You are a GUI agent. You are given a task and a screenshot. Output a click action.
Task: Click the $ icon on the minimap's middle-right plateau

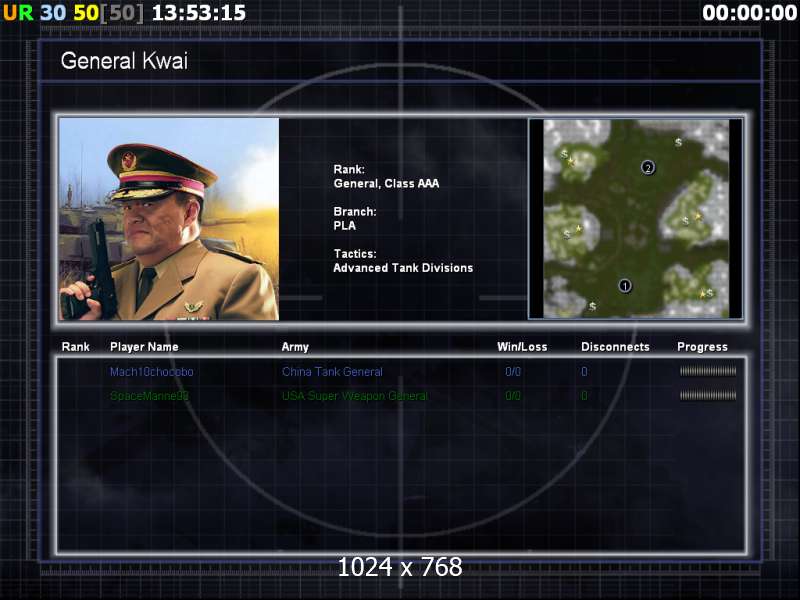pos(686,221)
